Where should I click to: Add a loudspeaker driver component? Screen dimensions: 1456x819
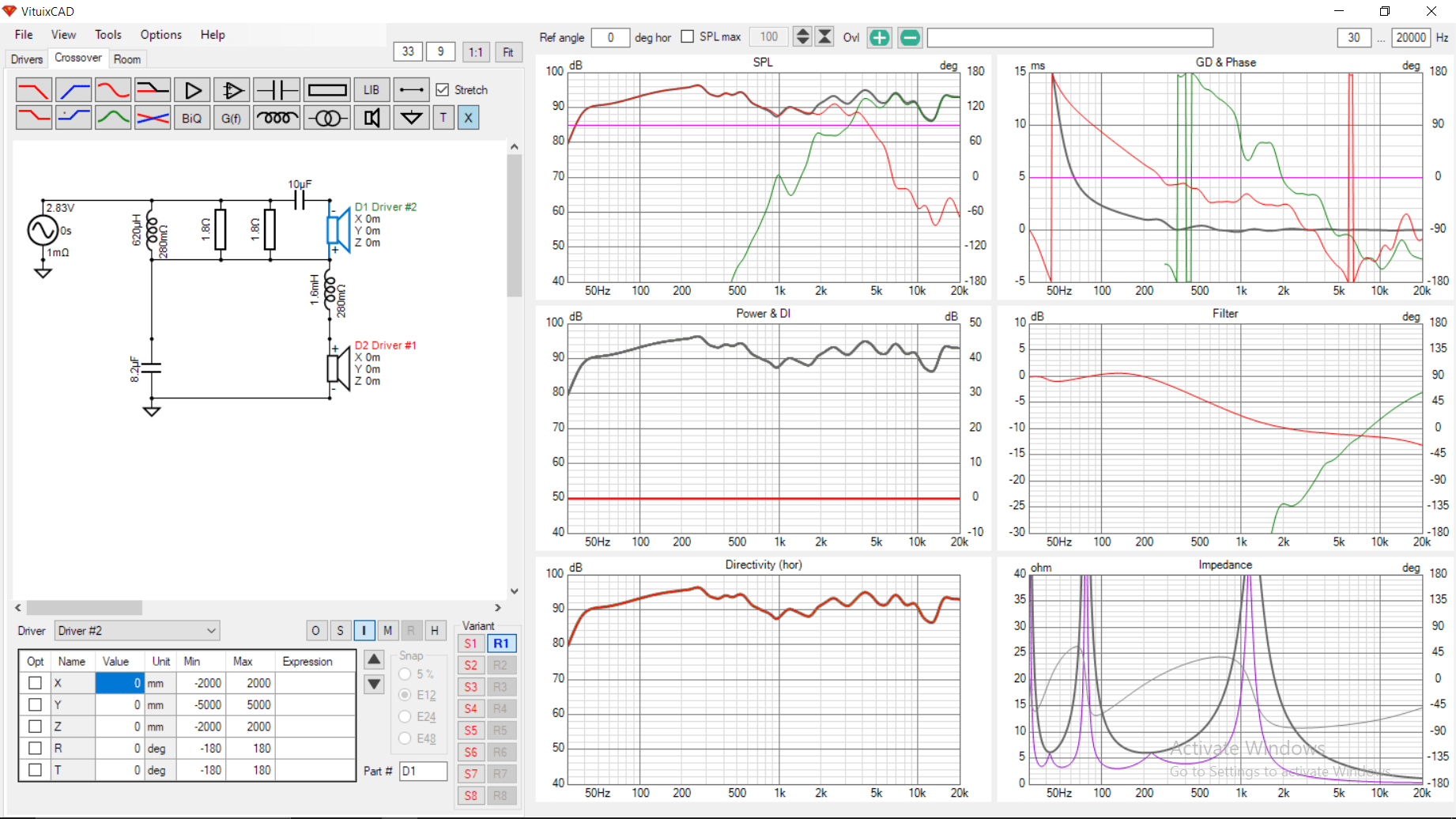pos(372,118)
